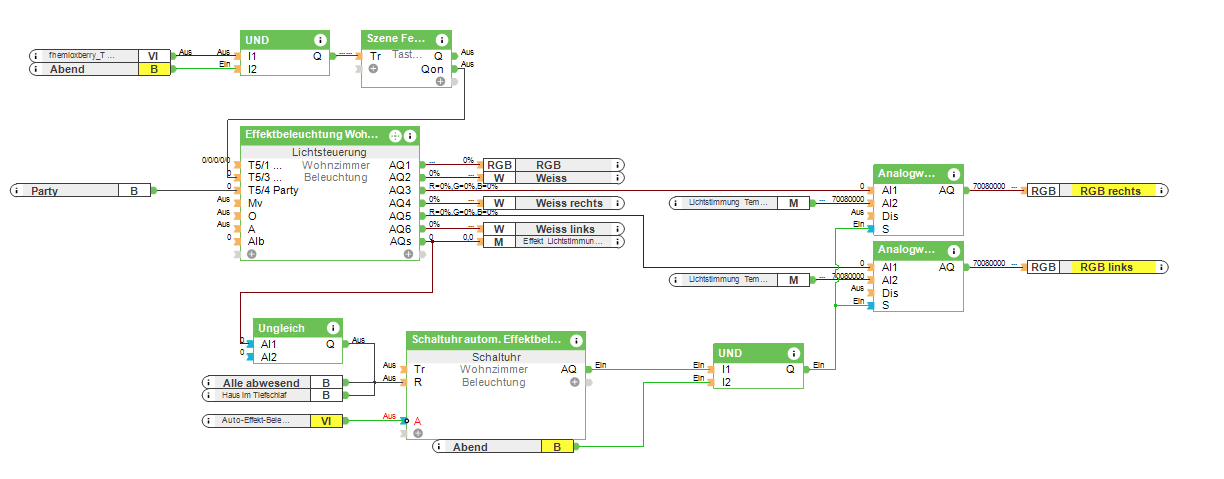Select the Effektbeleuchtung Woh... block header
Viewport: 1224px width, 479px height.
point(329,135)
